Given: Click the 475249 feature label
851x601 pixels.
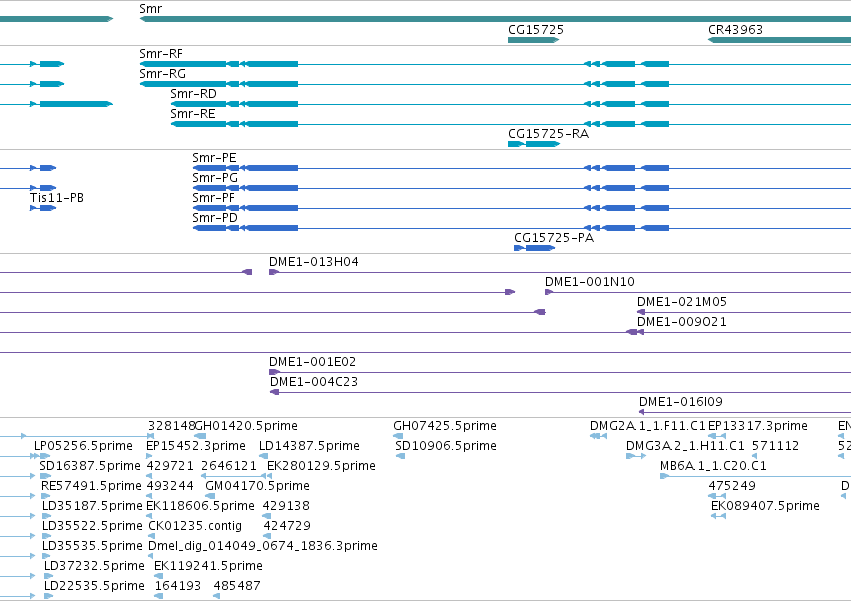Looking at the screenshot, I should coord(732,486).
